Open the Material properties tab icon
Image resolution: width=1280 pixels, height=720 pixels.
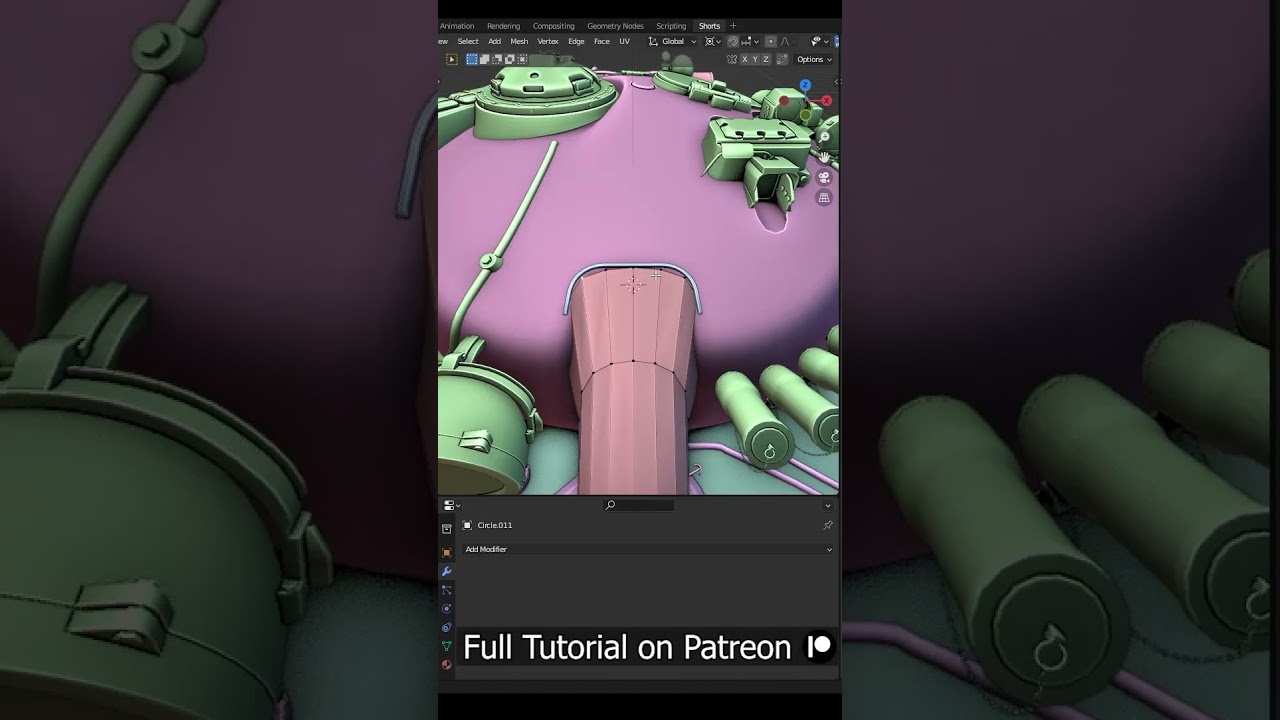click(x=447, y=664)
